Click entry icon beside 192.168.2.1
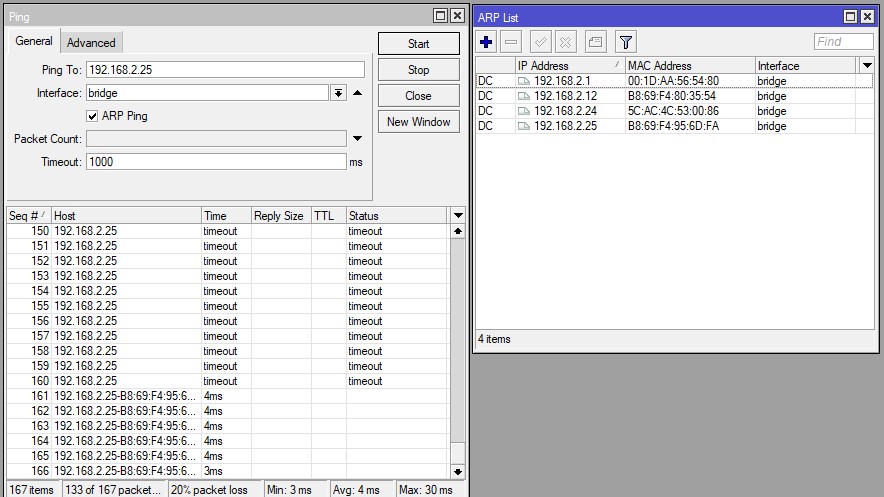884x497 pixels. (x=524, y=81)
